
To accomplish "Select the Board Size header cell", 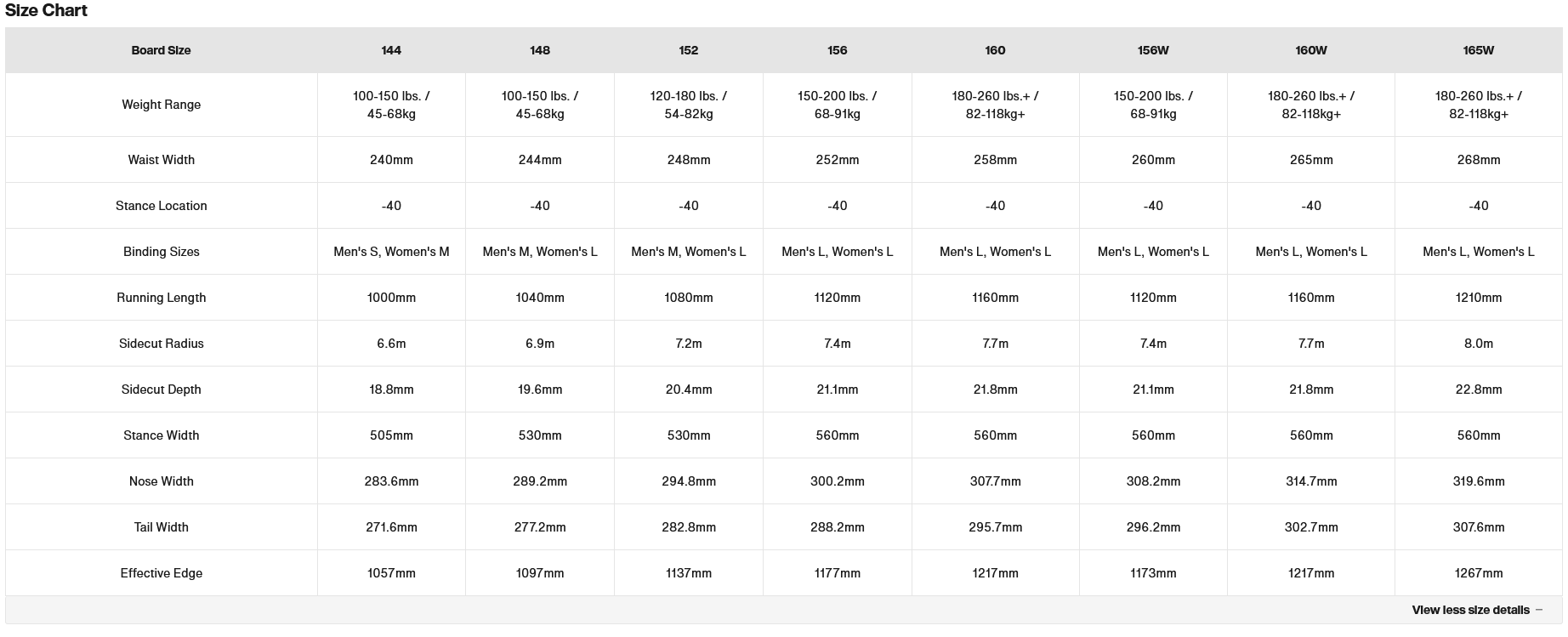I will pos(161,50).
